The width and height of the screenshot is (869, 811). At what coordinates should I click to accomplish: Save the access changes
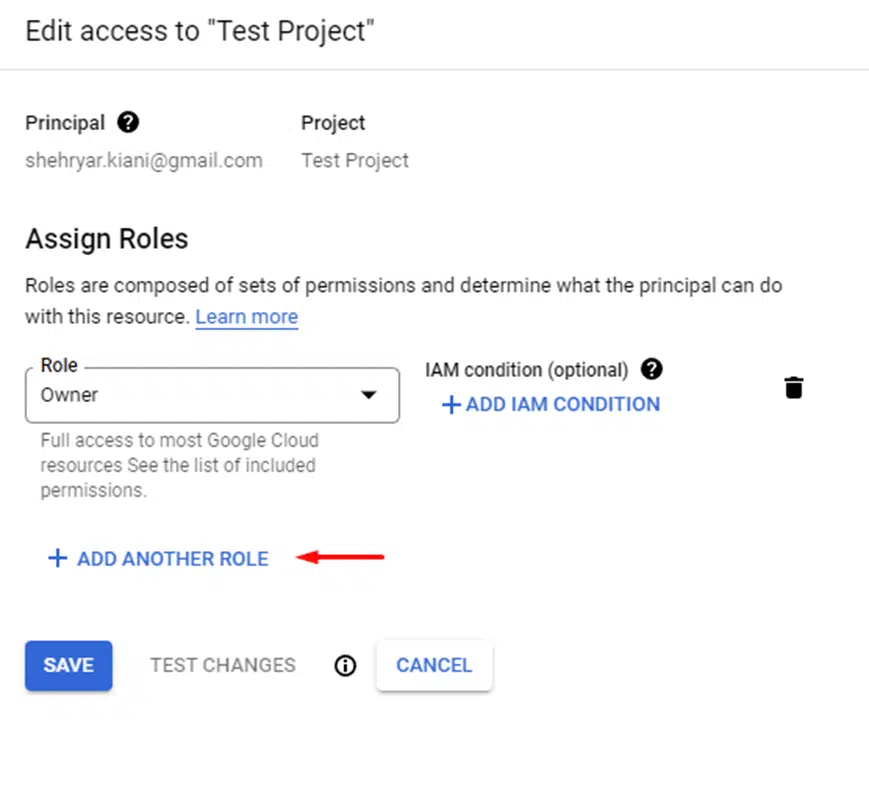tap(69, 665)
